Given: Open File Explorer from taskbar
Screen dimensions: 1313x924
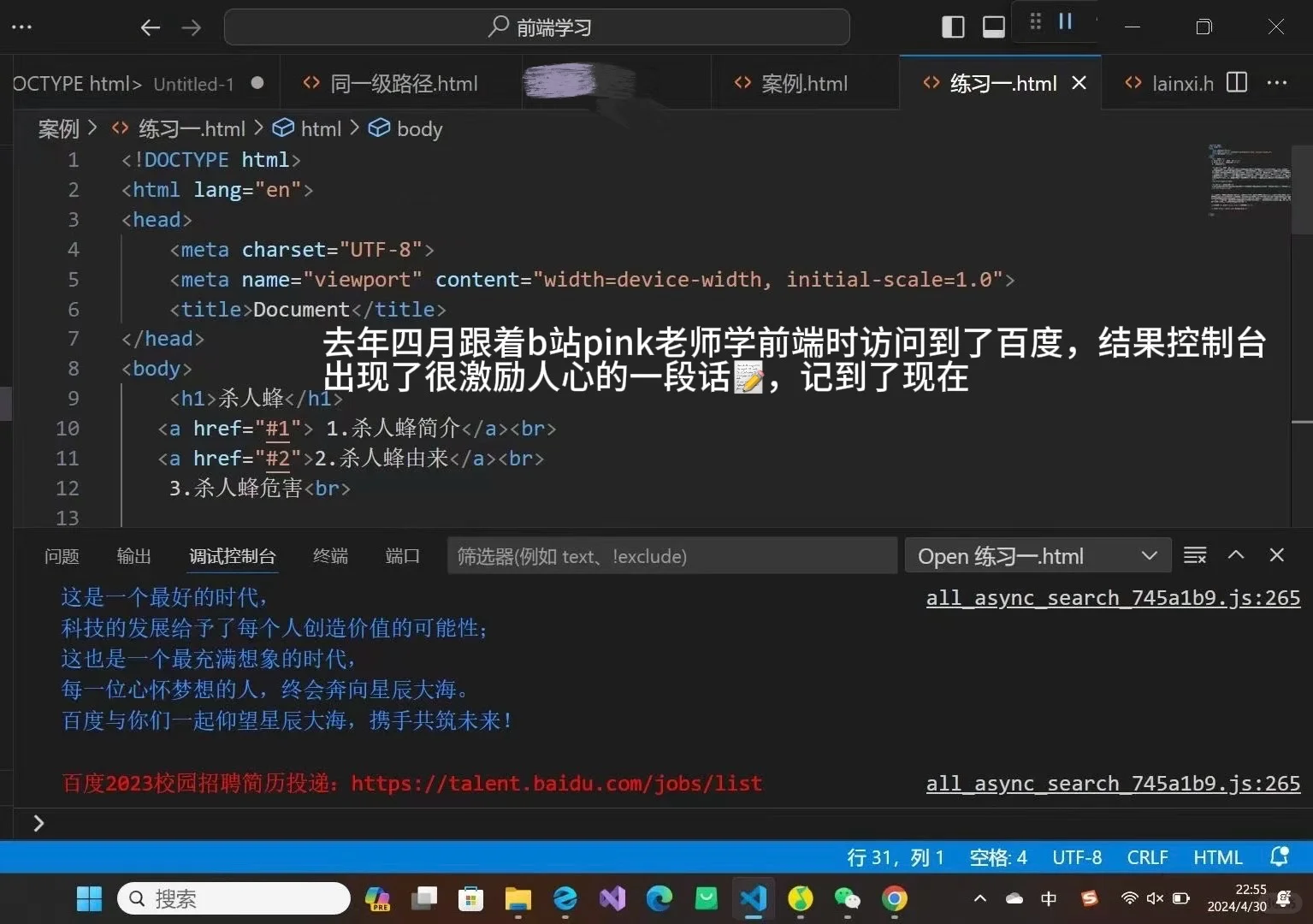Looking at the screenshot, I should [x=518, y=898].
